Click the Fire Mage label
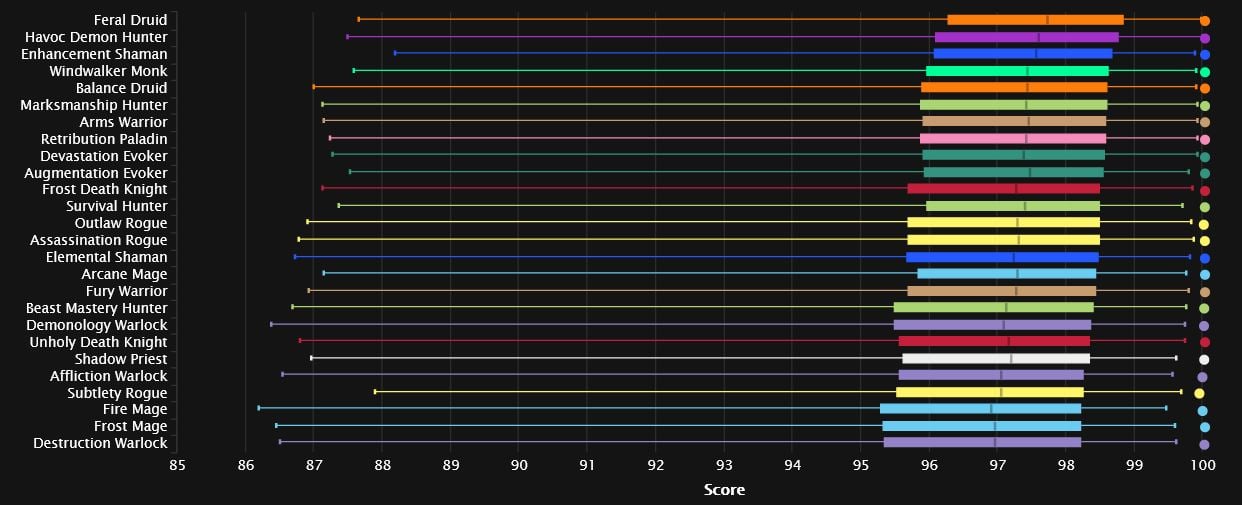Viewport: 1242px width, 505px height. (x=135, y=410)
